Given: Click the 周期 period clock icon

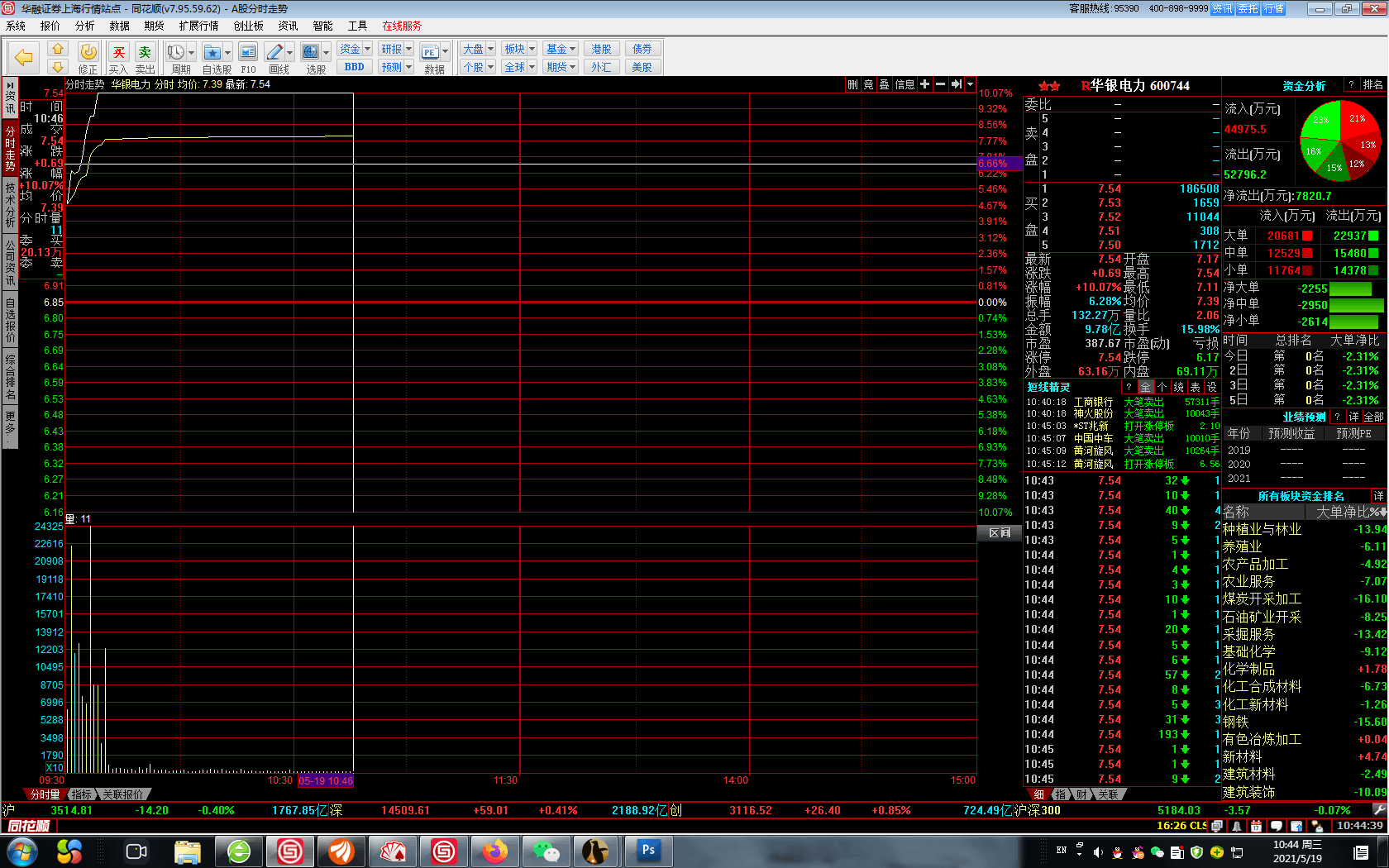Looking at the screenshot, I should pos(175,52).
